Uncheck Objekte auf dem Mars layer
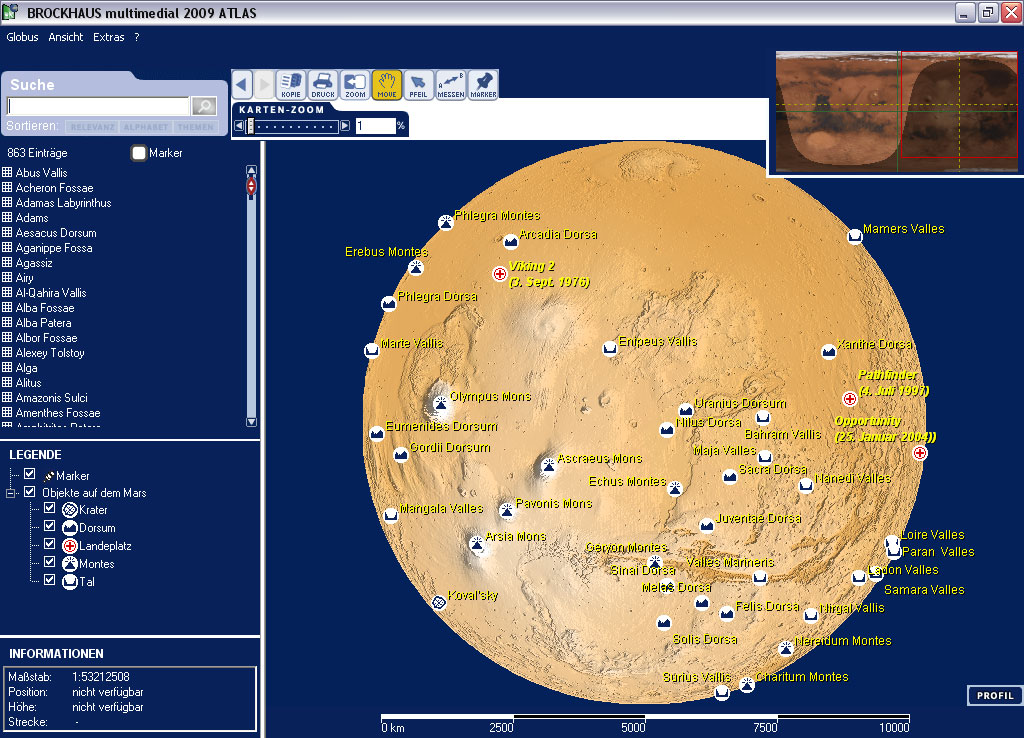 pos(29,492)
